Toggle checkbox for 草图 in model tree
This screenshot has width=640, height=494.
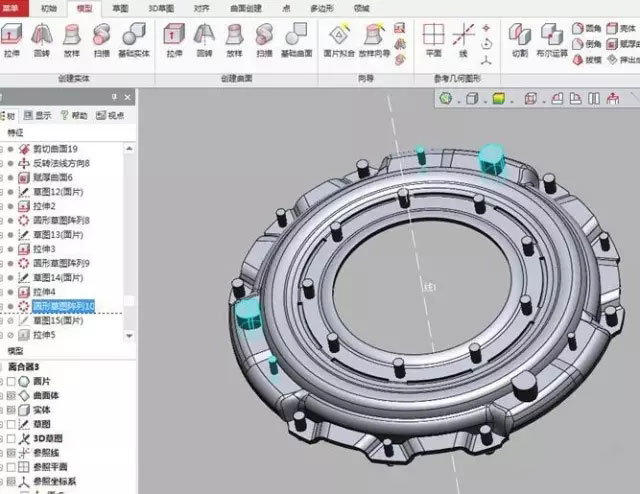click(x=10, y=423)
